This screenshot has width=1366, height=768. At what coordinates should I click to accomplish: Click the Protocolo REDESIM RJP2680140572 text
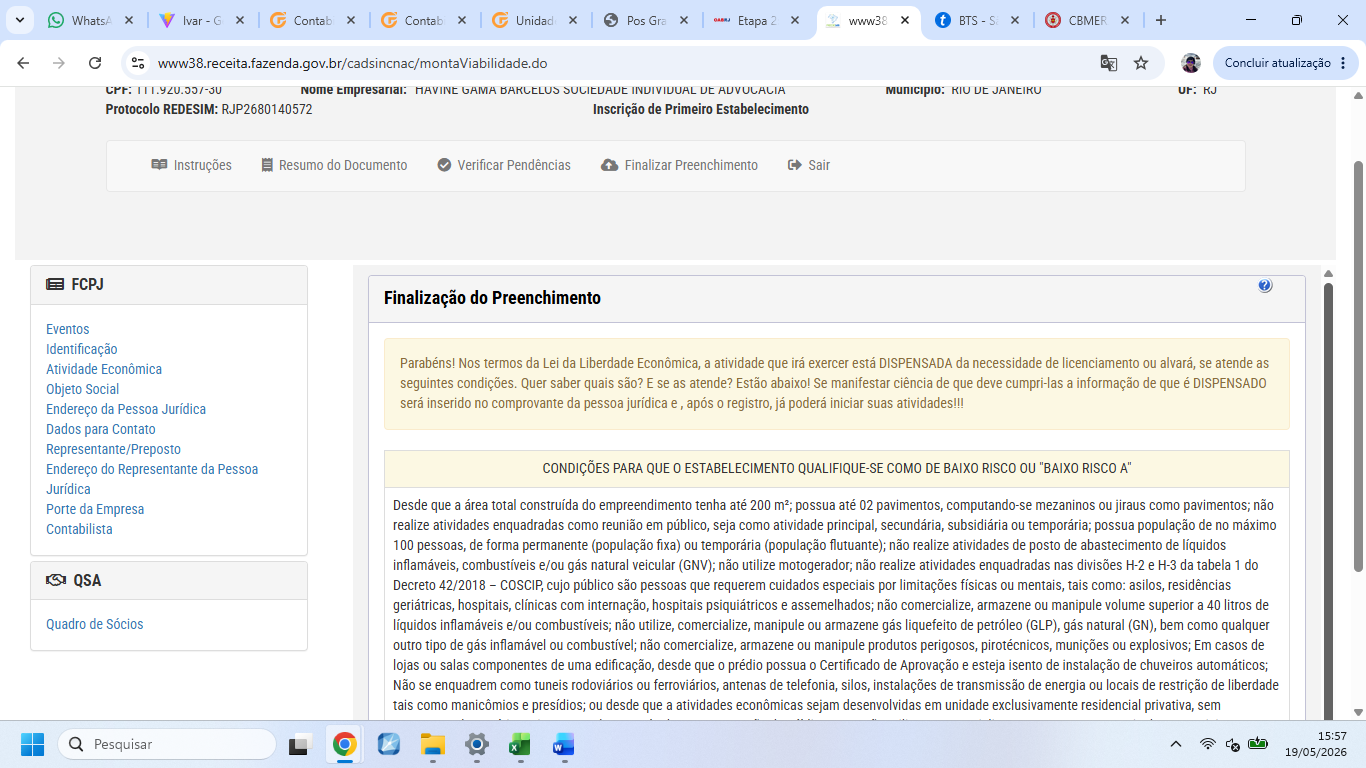point(209,109)
